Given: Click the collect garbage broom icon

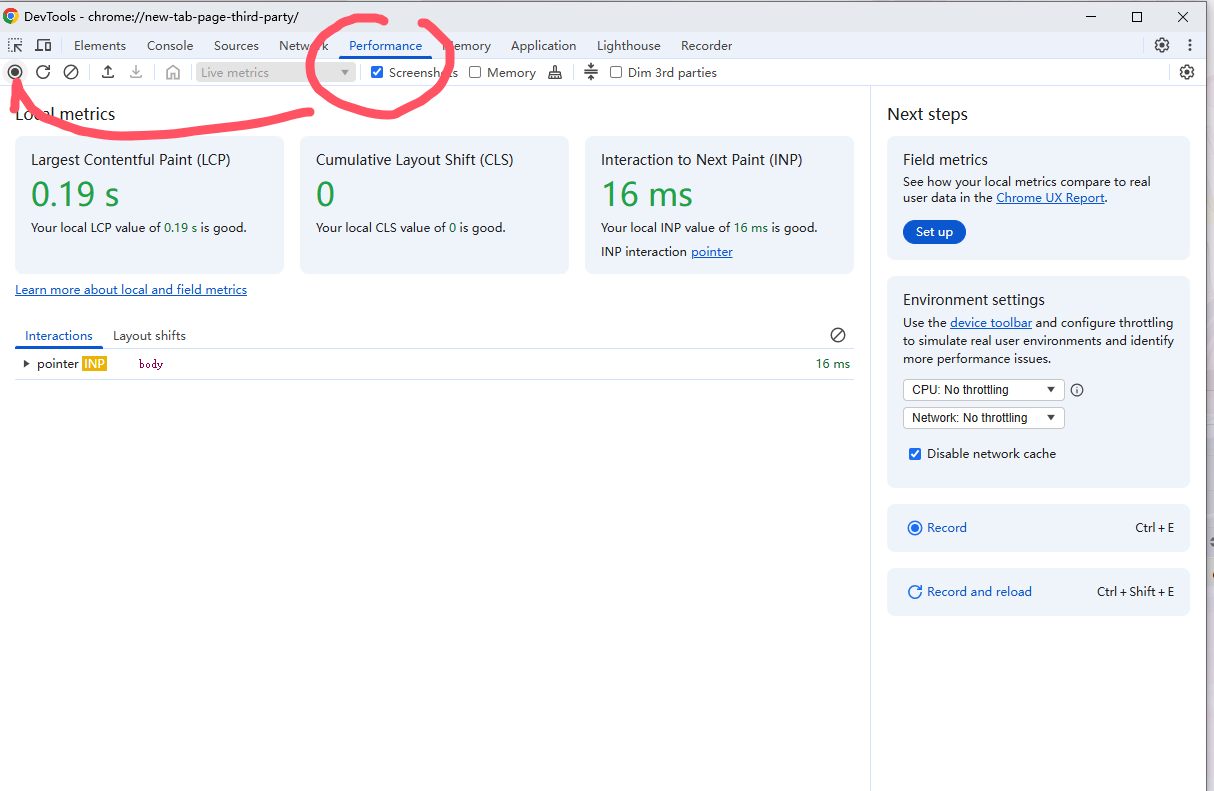Looking at the screenshot, I should point(555,72).
